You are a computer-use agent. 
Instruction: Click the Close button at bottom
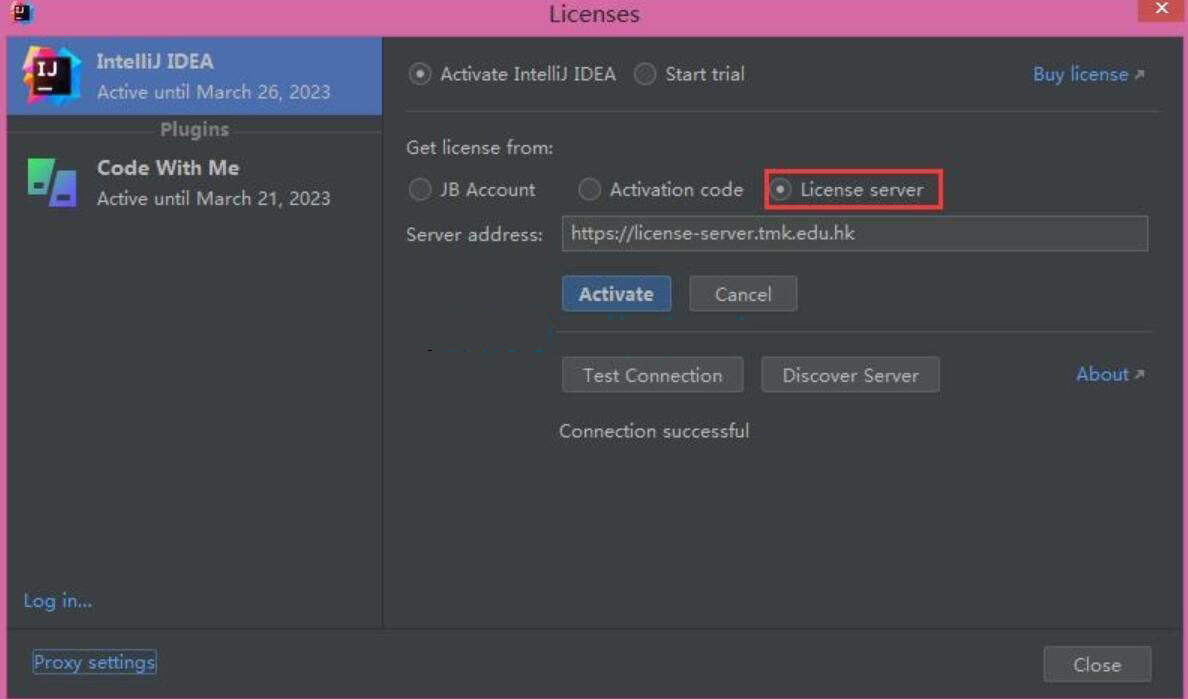tap(1097, 665)
